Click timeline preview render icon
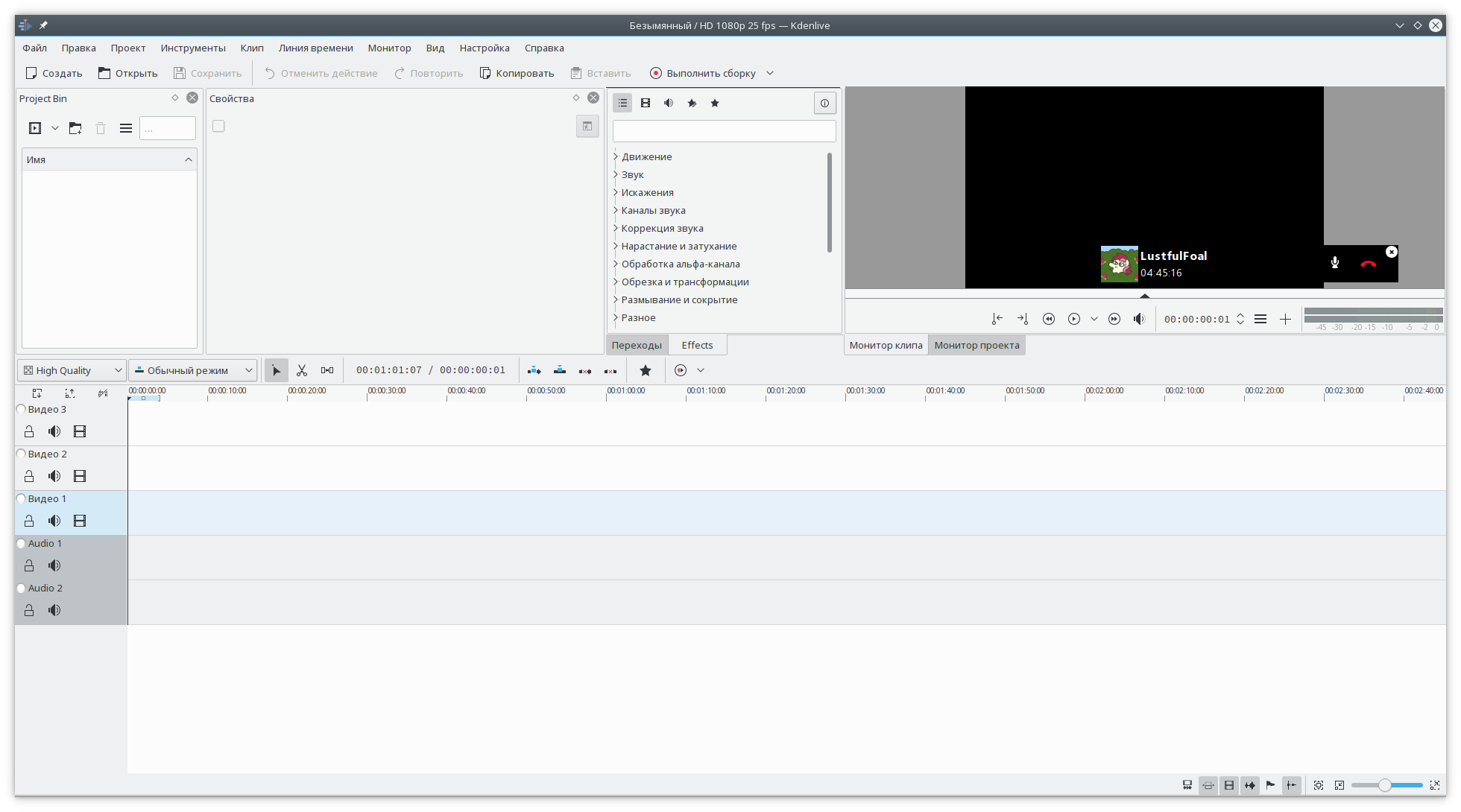This screenshot has height=812, width=1461. point(681,370)
